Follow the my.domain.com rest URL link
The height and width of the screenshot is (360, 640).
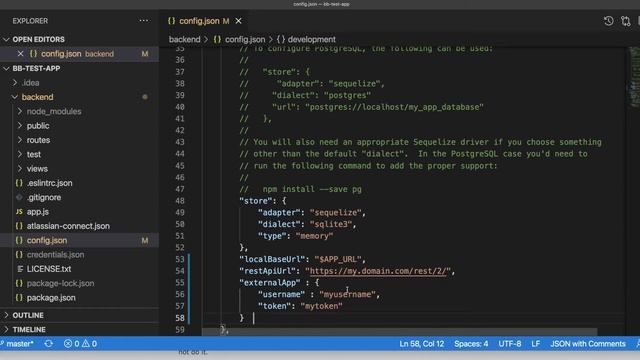378,271
